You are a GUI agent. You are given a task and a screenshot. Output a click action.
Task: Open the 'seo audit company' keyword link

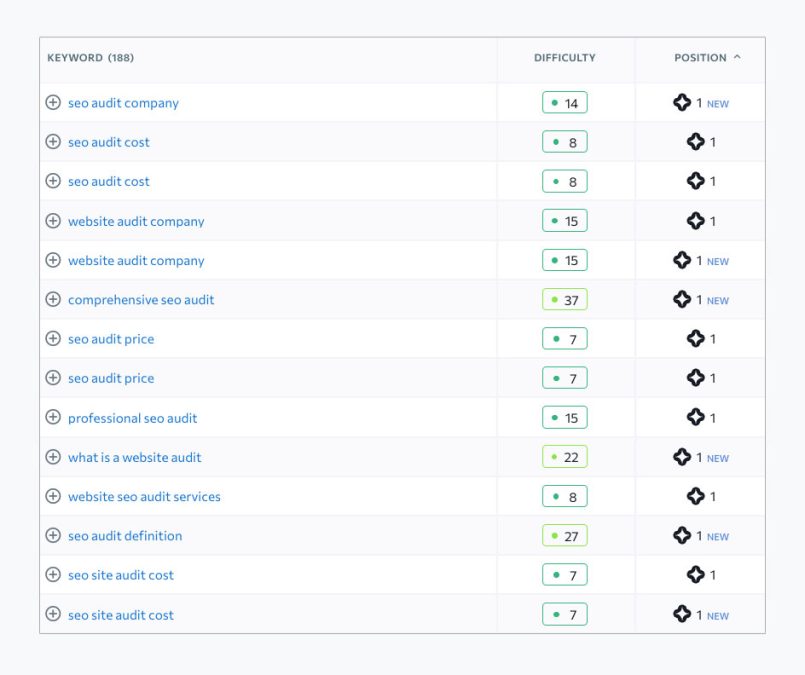[123, 103]
